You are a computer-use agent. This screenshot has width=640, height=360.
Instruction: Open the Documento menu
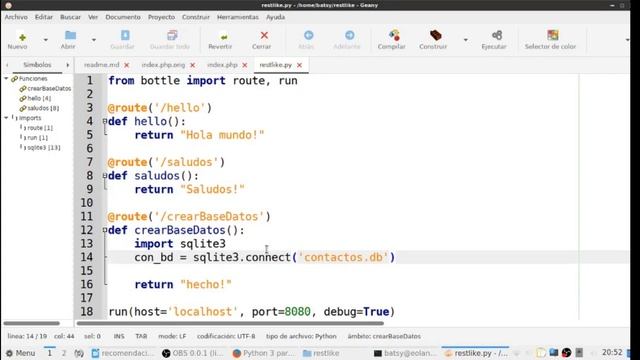pyautogui.click(x=123, y=17)
